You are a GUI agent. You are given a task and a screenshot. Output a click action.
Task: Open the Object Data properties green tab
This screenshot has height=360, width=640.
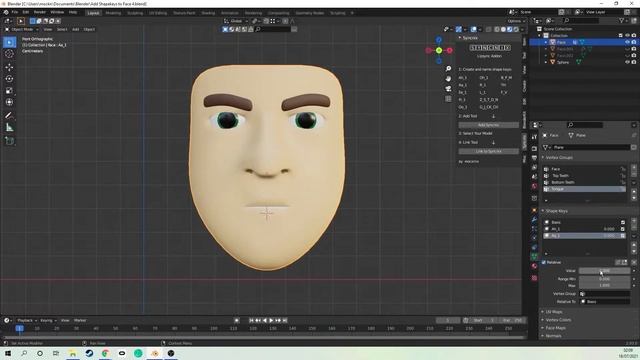[x=534, y=256]
